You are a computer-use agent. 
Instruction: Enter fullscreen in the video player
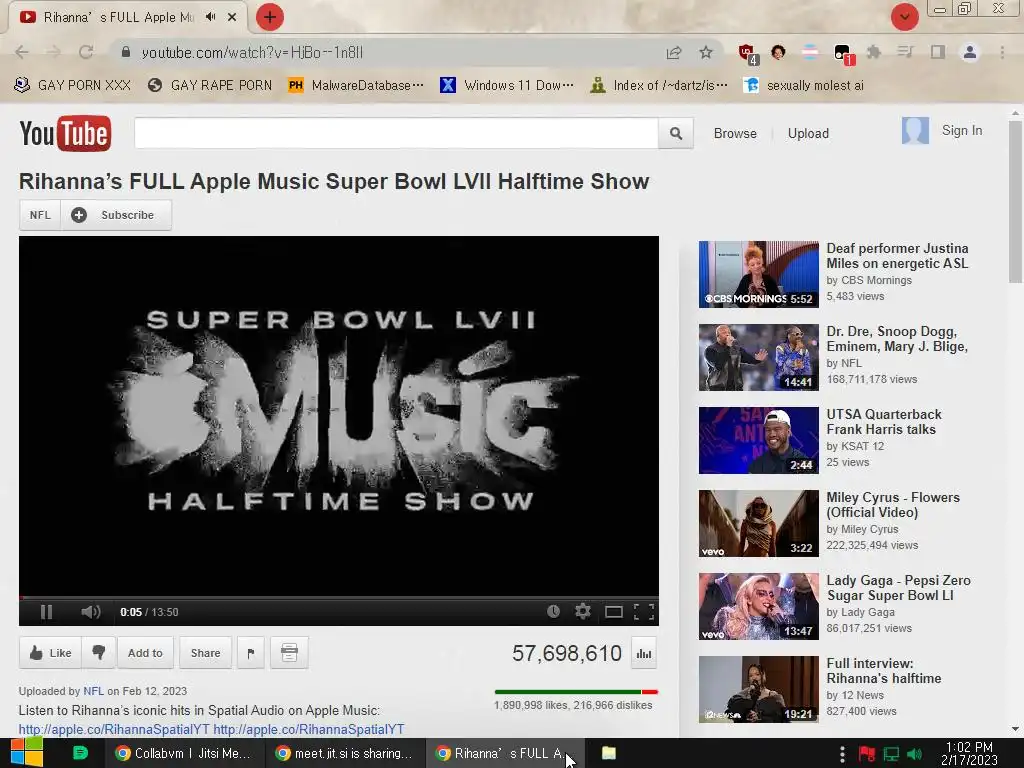click(x=644, y=612)
